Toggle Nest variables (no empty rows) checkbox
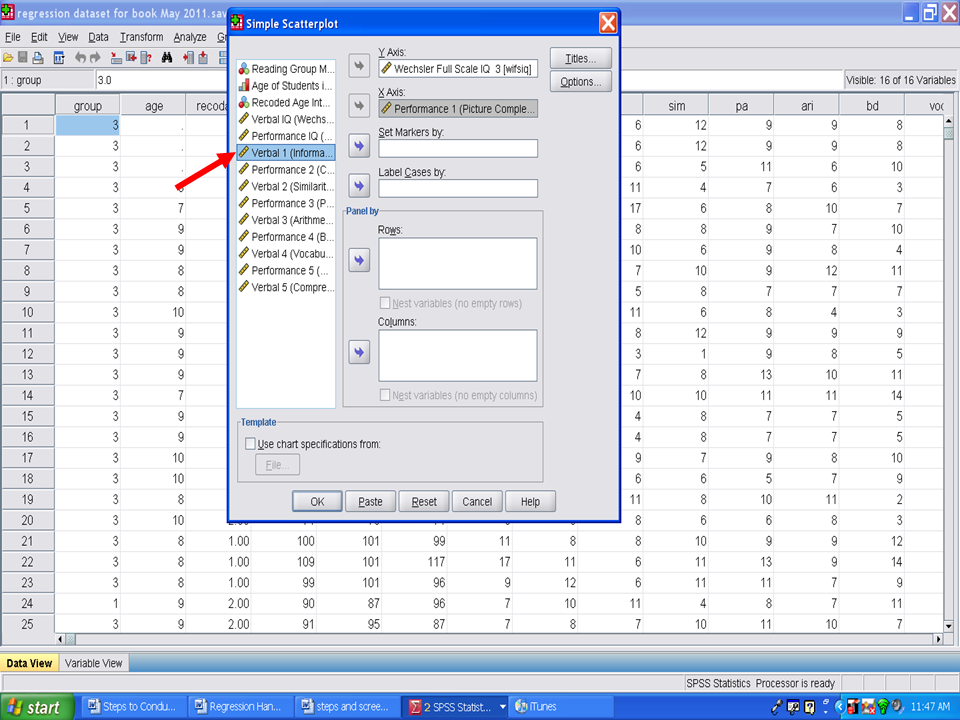The image size is (960, 720). point(385,303)
